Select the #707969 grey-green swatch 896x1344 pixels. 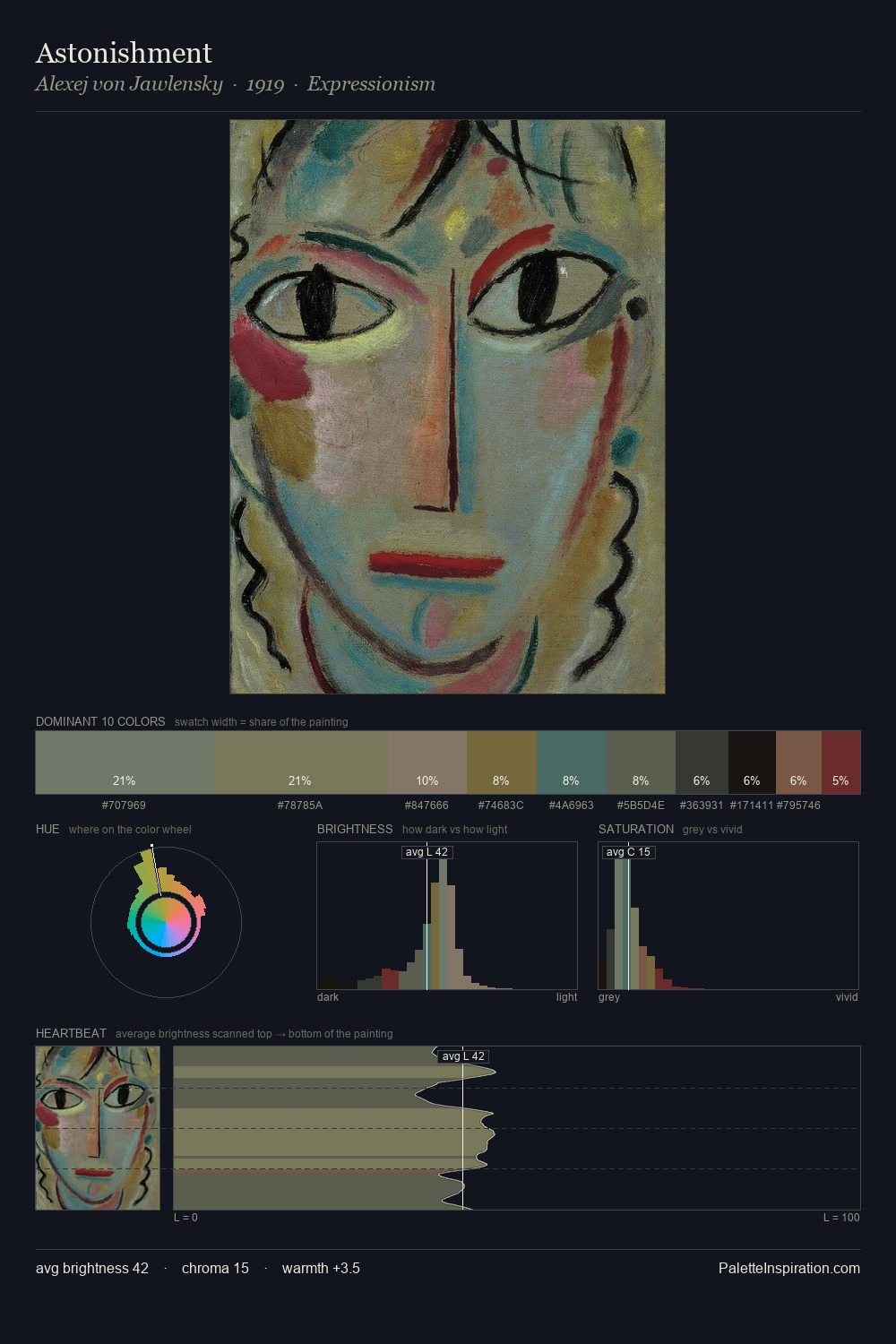pos(124,762)
